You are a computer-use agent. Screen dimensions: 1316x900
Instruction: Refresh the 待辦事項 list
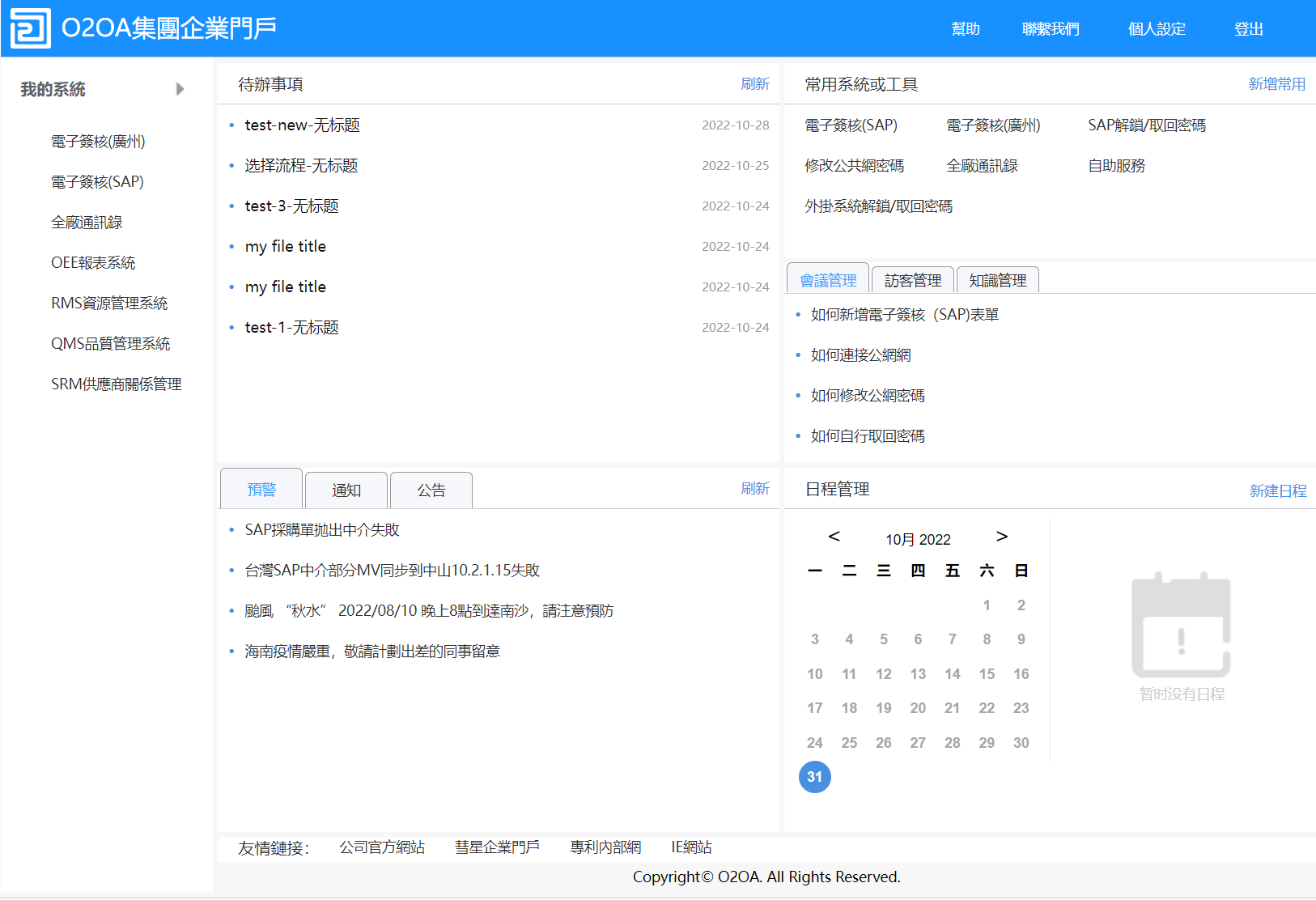(754, 84)
